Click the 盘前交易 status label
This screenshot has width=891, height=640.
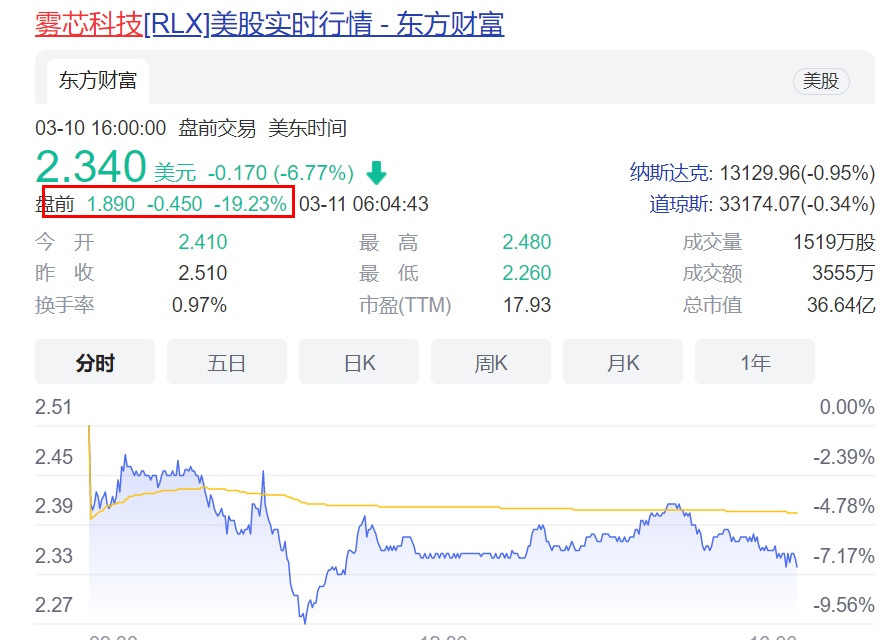click(217, 128)
